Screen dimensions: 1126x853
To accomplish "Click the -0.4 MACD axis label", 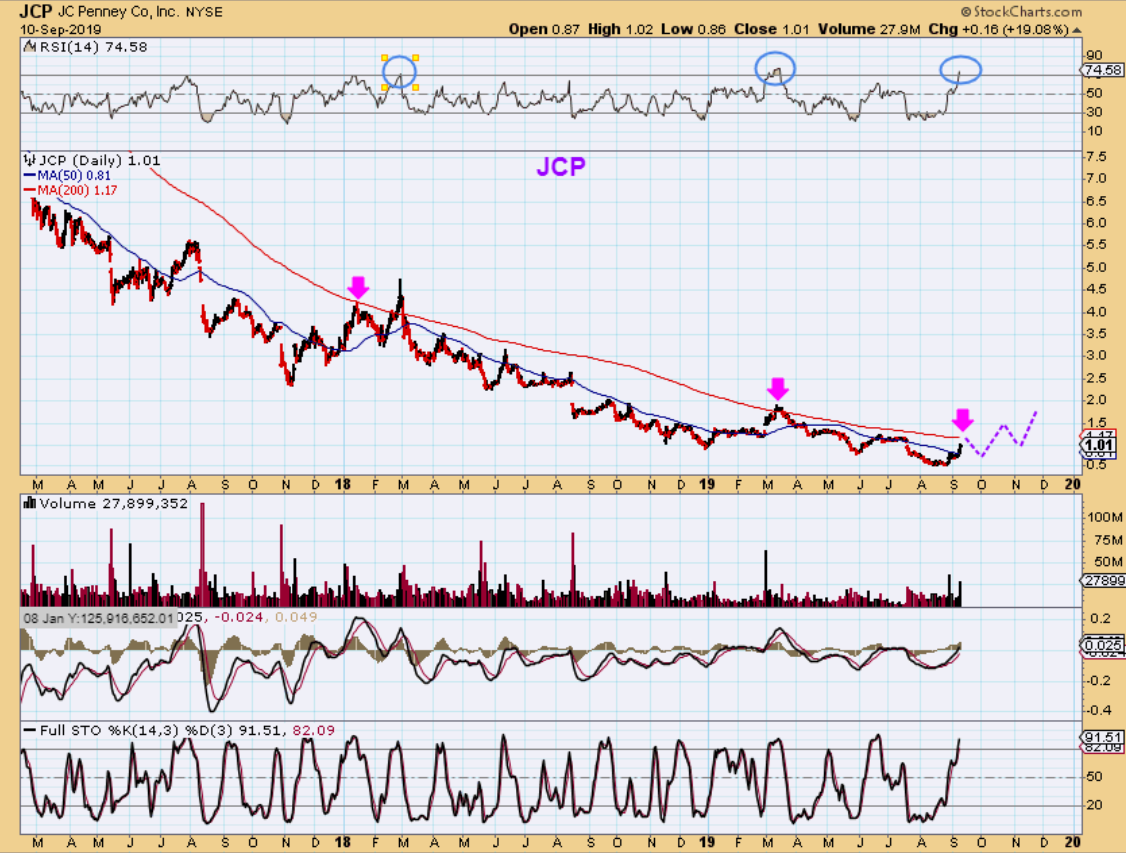I will point(1098,710).
